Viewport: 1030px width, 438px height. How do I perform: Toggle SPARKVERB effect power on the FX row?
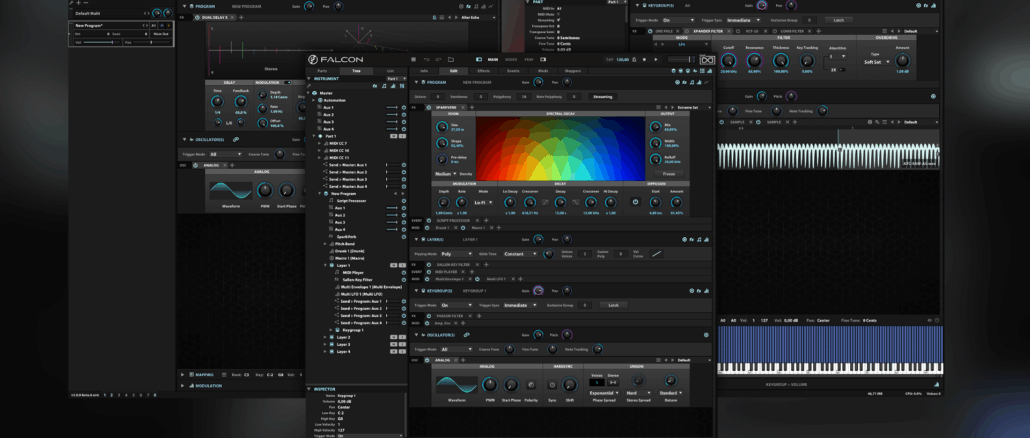click(429, 107)
